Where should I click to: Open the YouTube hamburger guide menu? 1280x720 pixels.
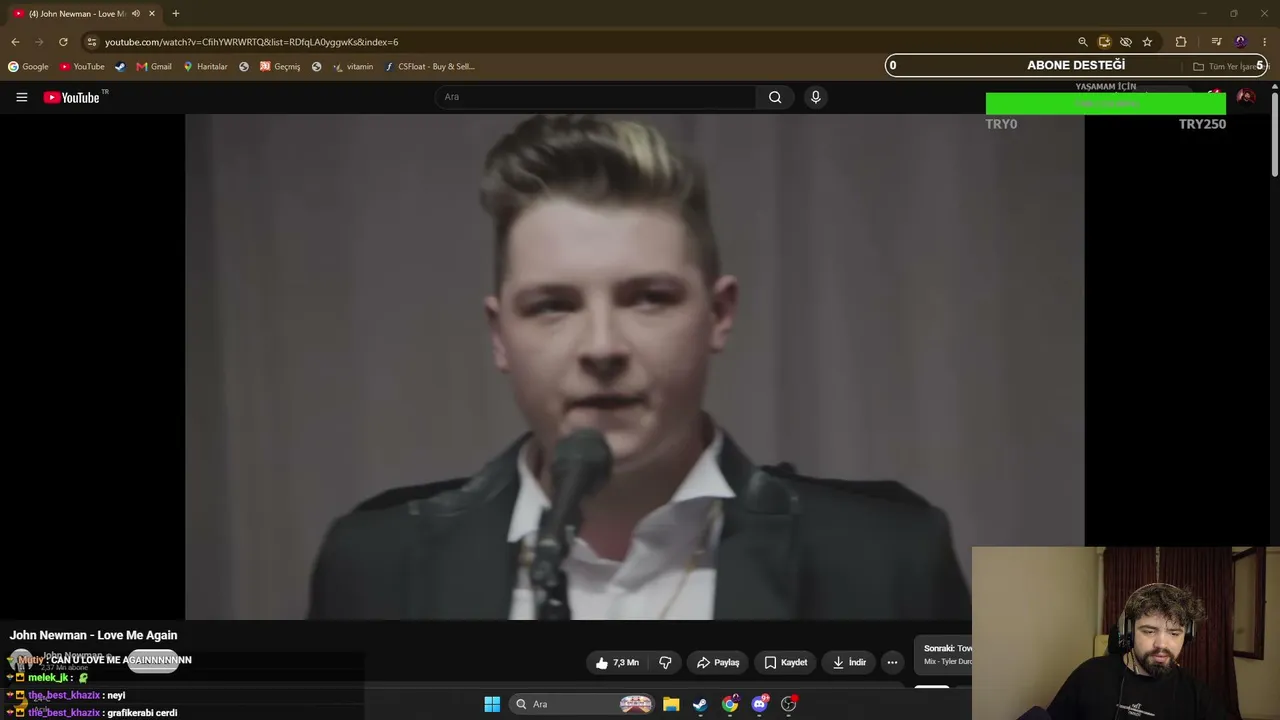click(21, 97)
